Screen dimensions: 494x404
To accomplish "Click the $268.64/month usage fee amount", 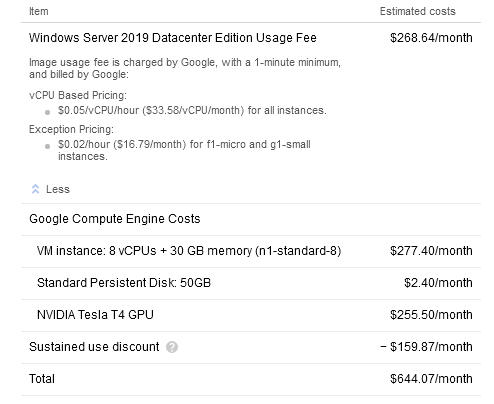I will point(431,38).
